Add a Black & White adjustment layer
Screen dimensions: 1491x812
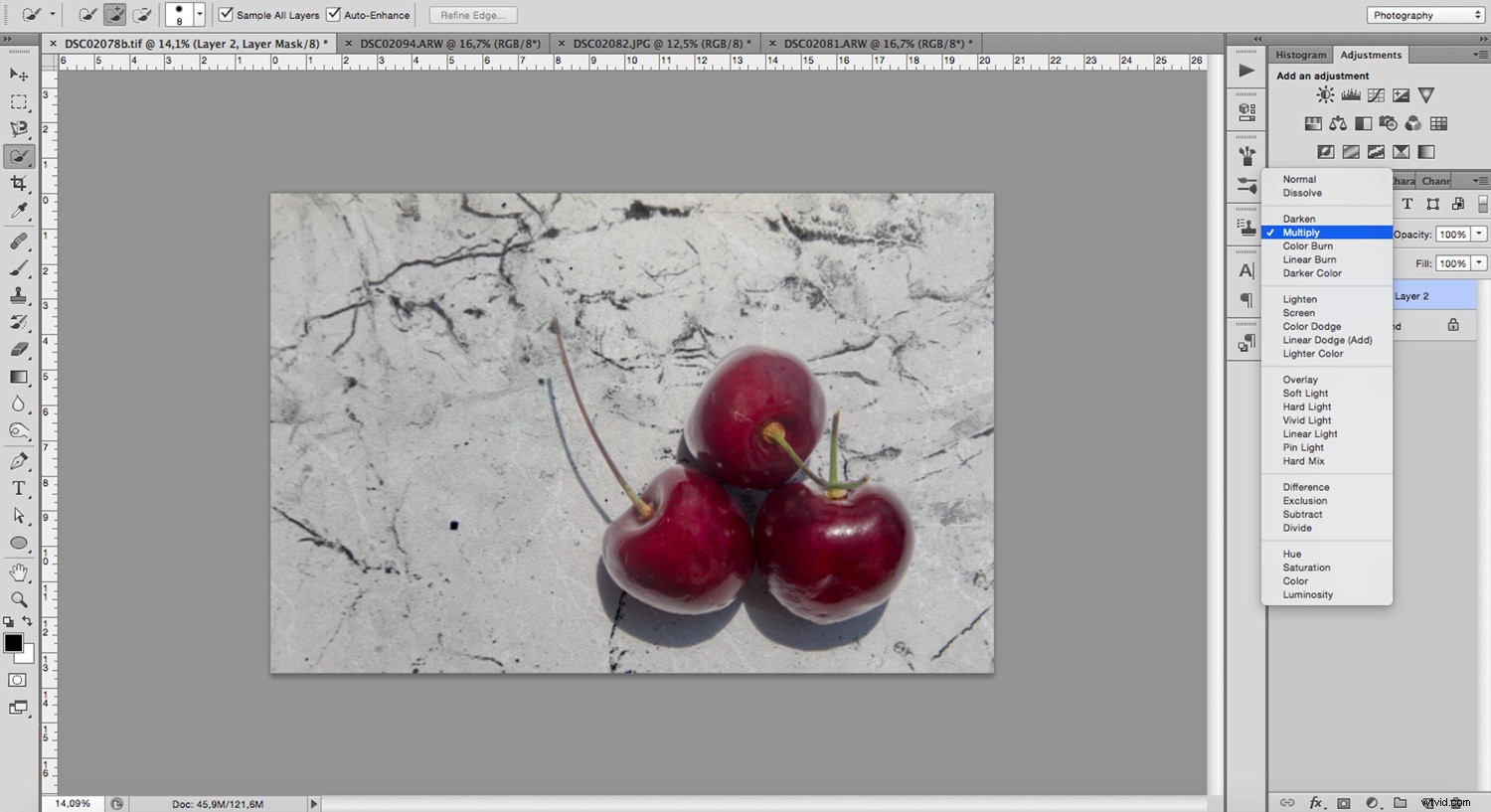[1363, 122]
